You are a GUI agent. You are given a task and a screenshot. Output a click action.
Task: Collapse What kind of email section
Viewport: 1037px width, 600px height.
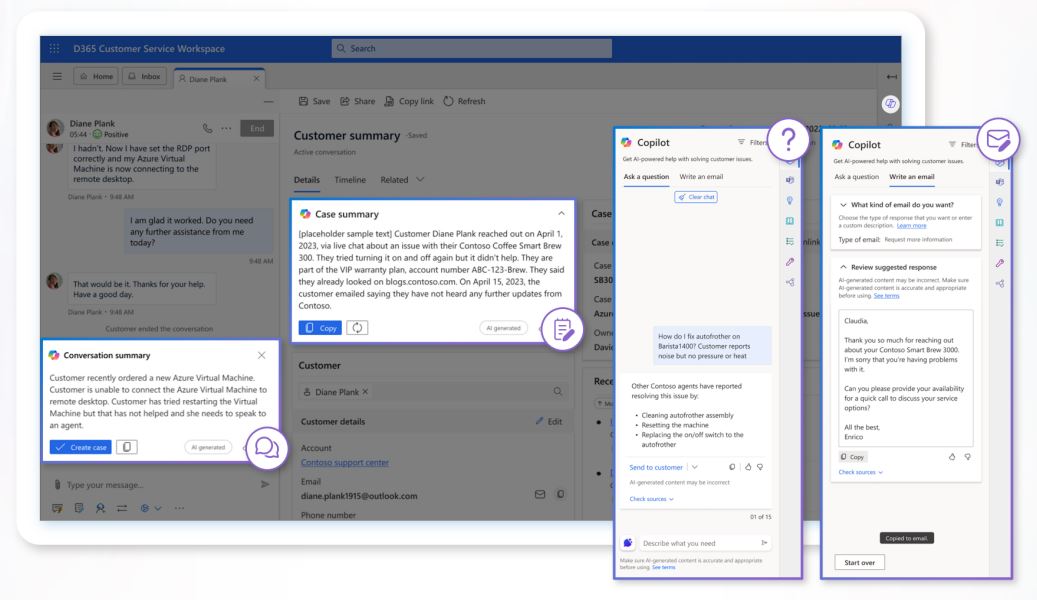coord(843,204)
